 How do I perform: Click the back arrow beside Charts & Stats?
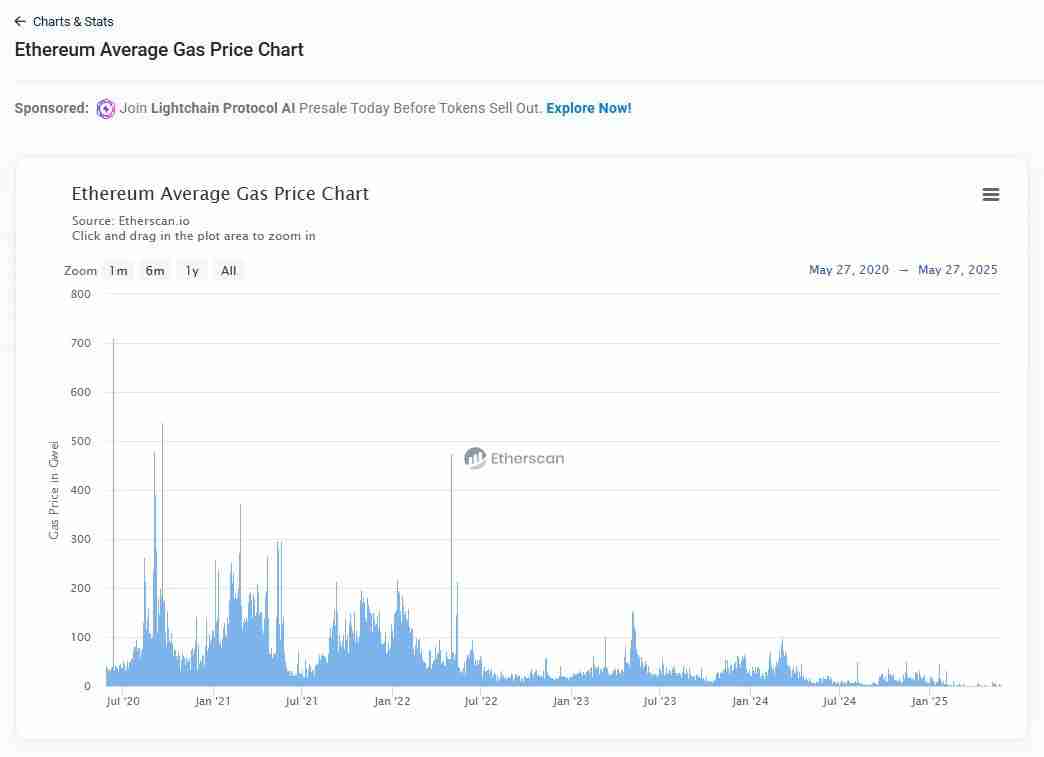[20, 21]
